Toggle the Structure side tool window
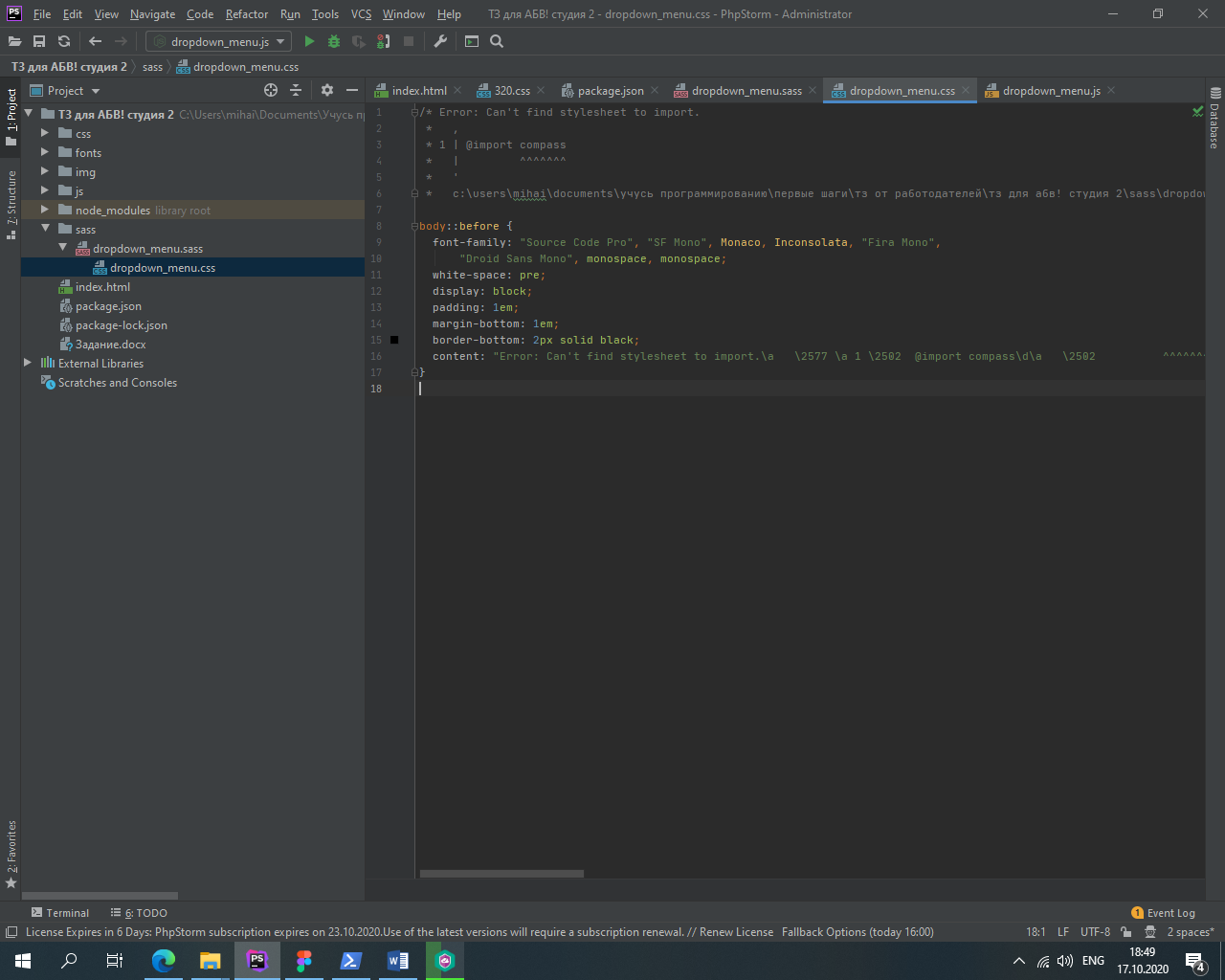The image size is (1225, 980). [x=11, y=205]
